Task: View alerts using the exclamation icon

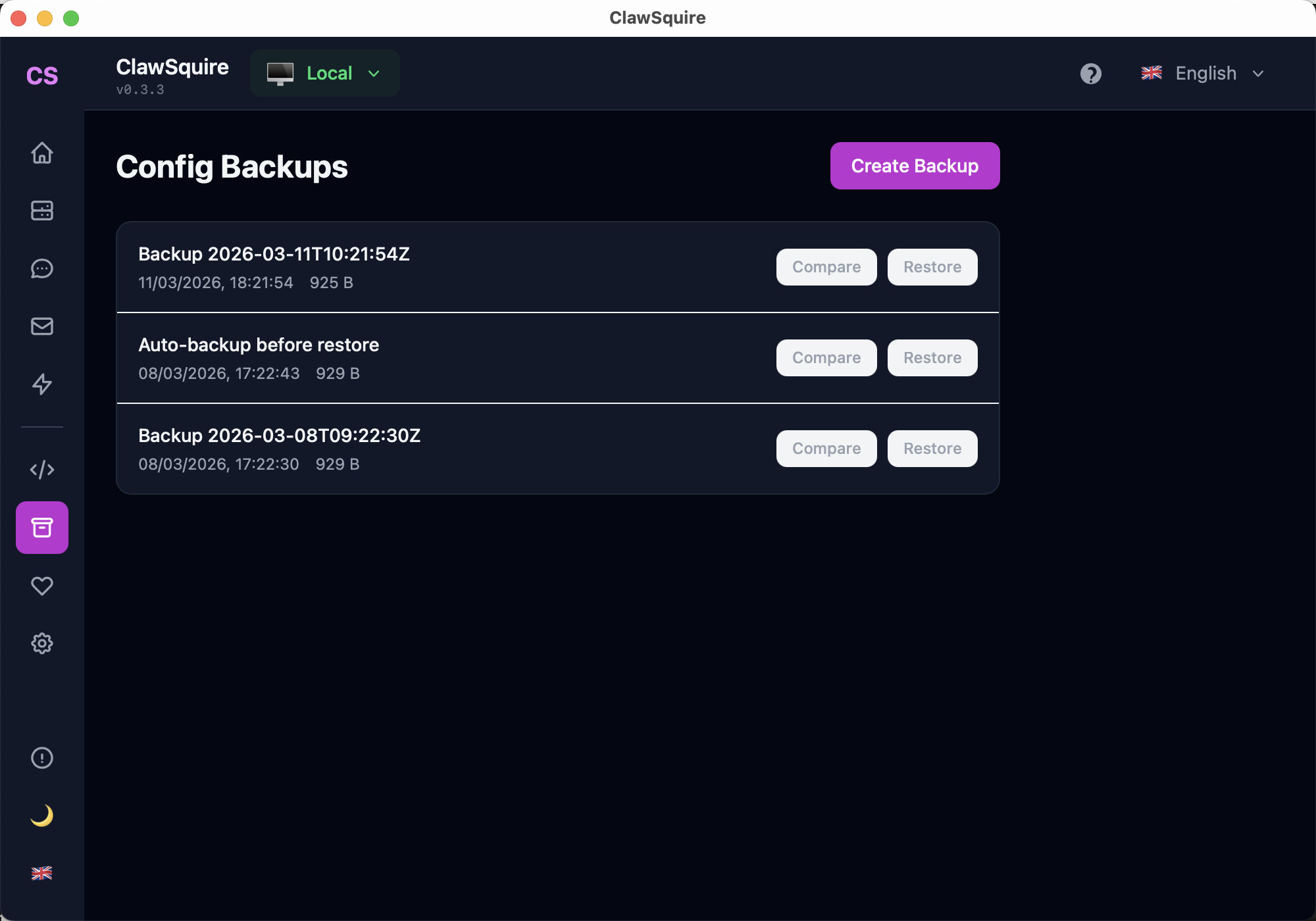Action: click(x=42, y=758)
